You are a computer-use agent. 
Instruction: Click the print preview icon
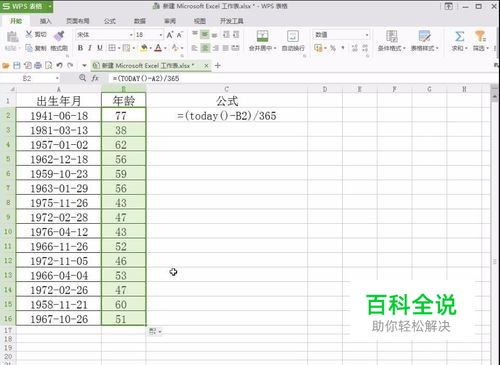49,65
